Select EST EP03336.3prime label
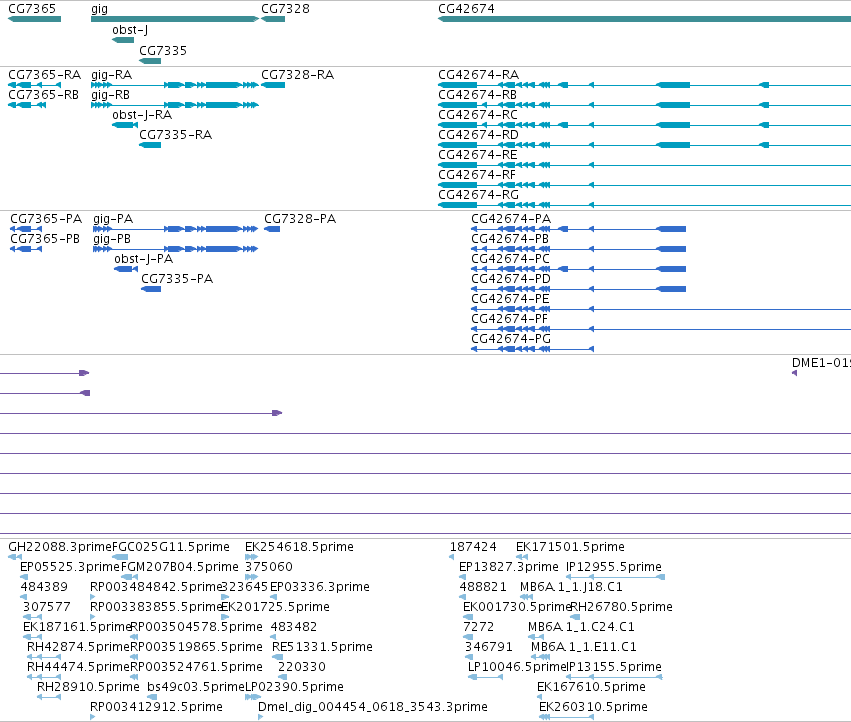 pyautogui.click(x=320, y=587)
